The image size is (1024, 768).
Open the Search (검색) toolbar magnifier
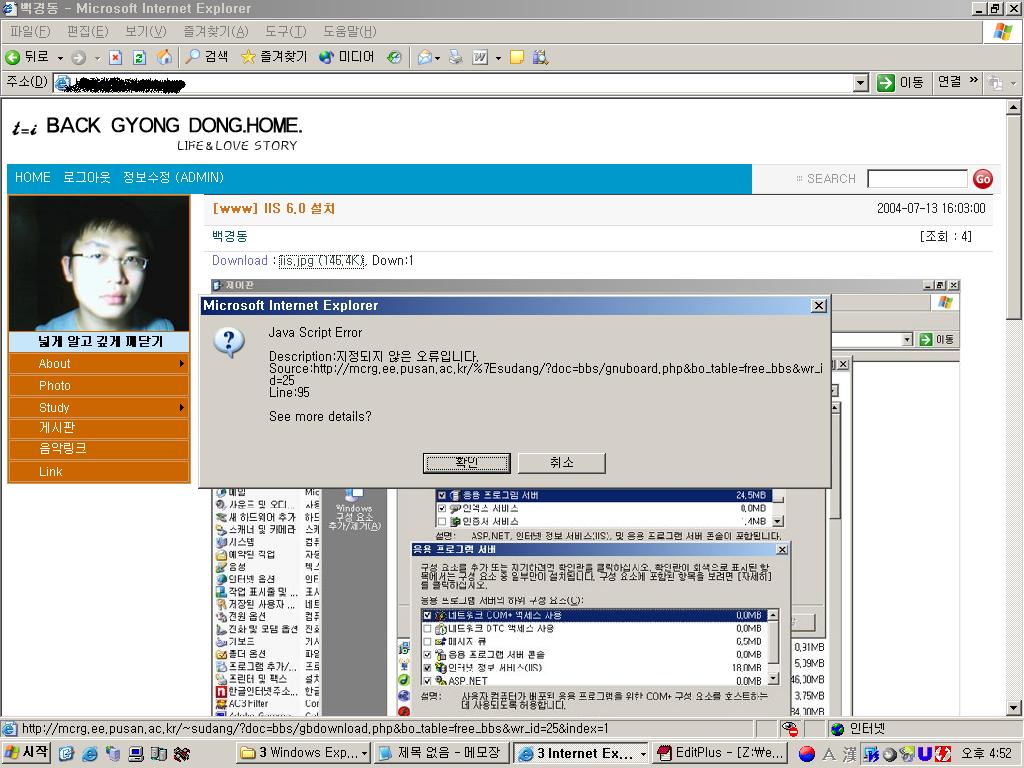pos(194,57)
